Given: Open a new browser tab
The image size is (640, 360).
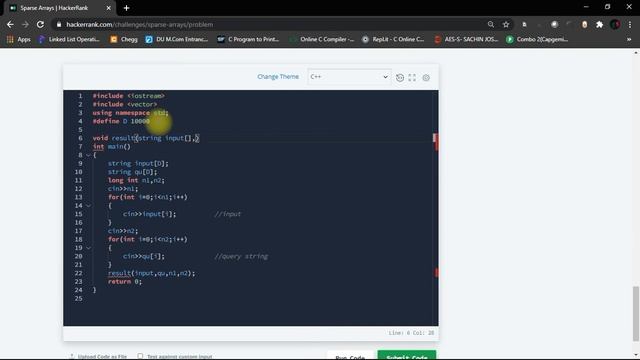Looking at the screenshot, I should [x=127, y=8].
